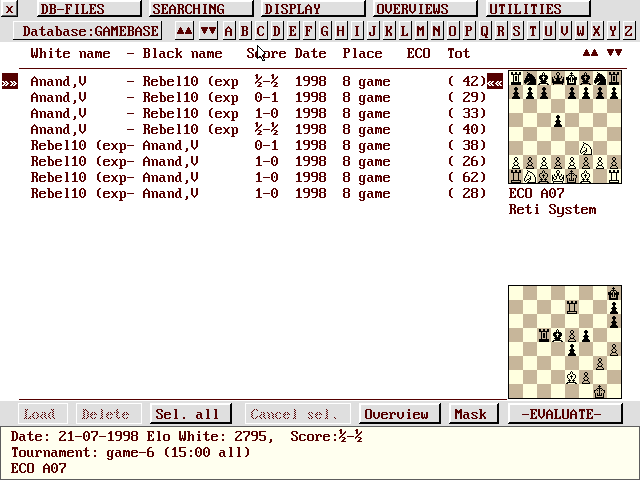
Task: Jump to letter R in the index
Action: pos(486,31)
